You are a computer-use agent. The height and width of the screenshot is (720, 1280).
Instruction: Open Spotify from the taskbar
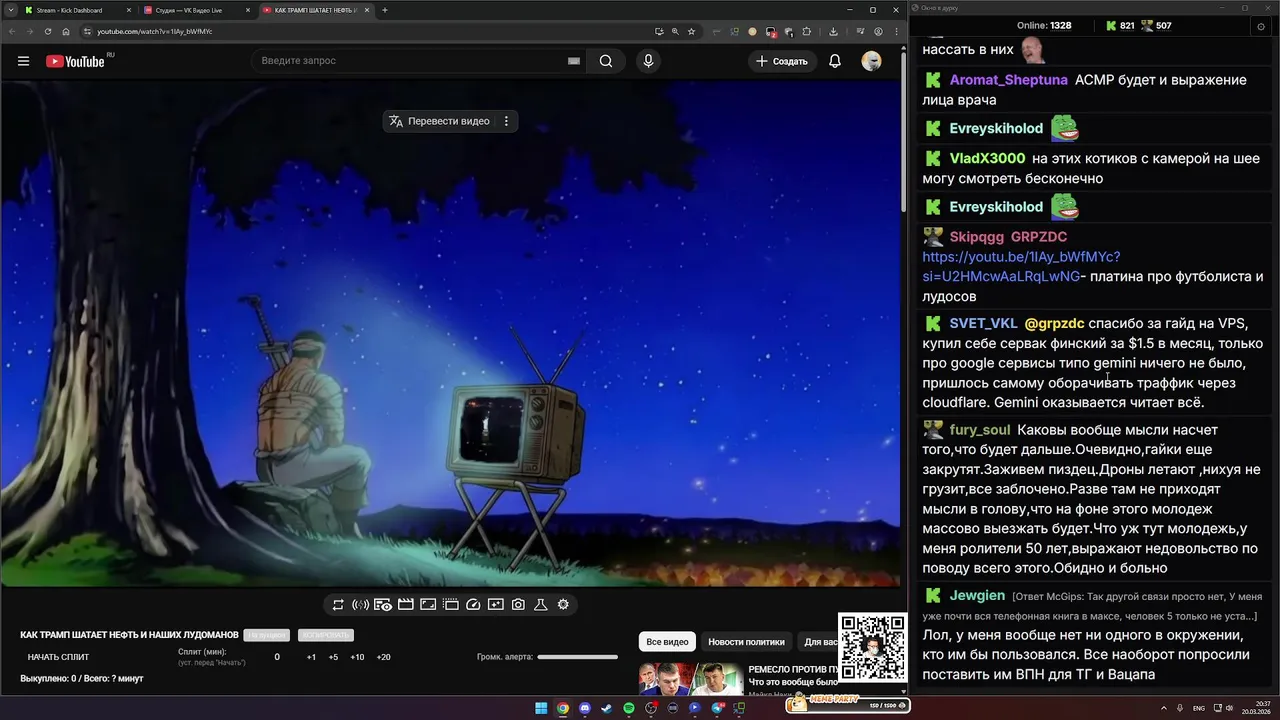(x=629, y=708)
